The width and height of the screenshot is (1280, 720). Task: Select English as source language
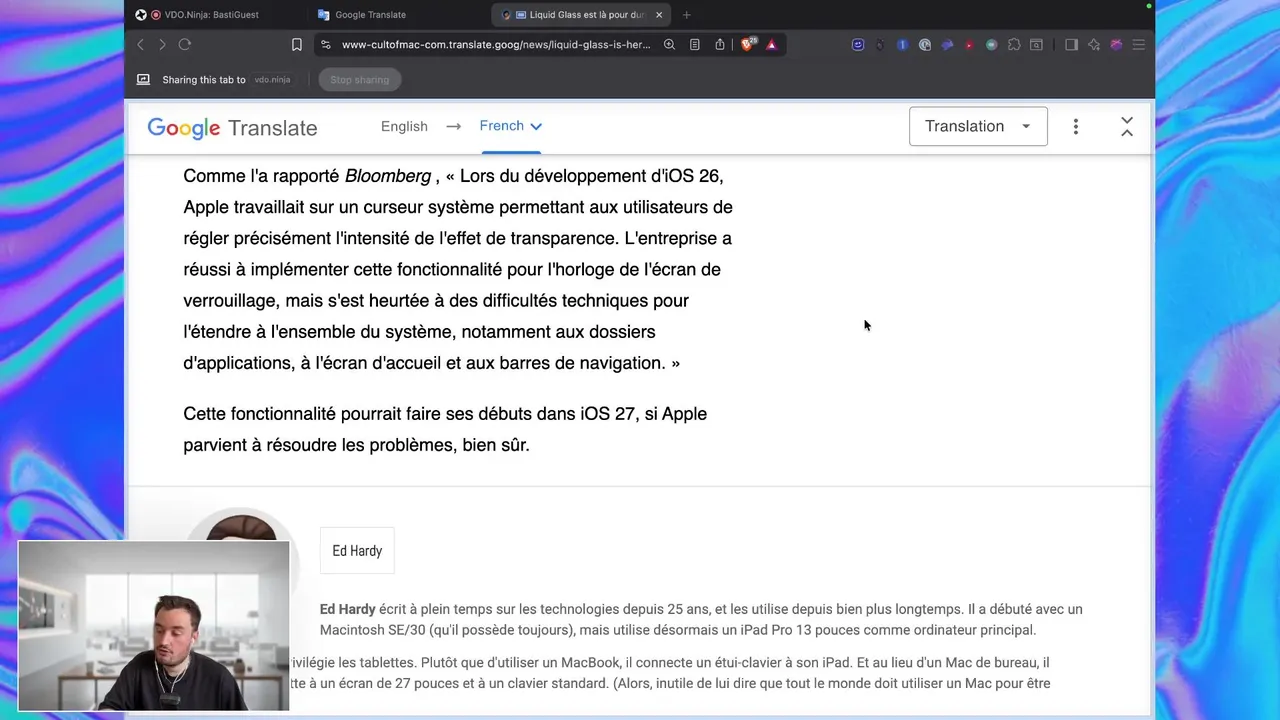(x=404, y=126)
